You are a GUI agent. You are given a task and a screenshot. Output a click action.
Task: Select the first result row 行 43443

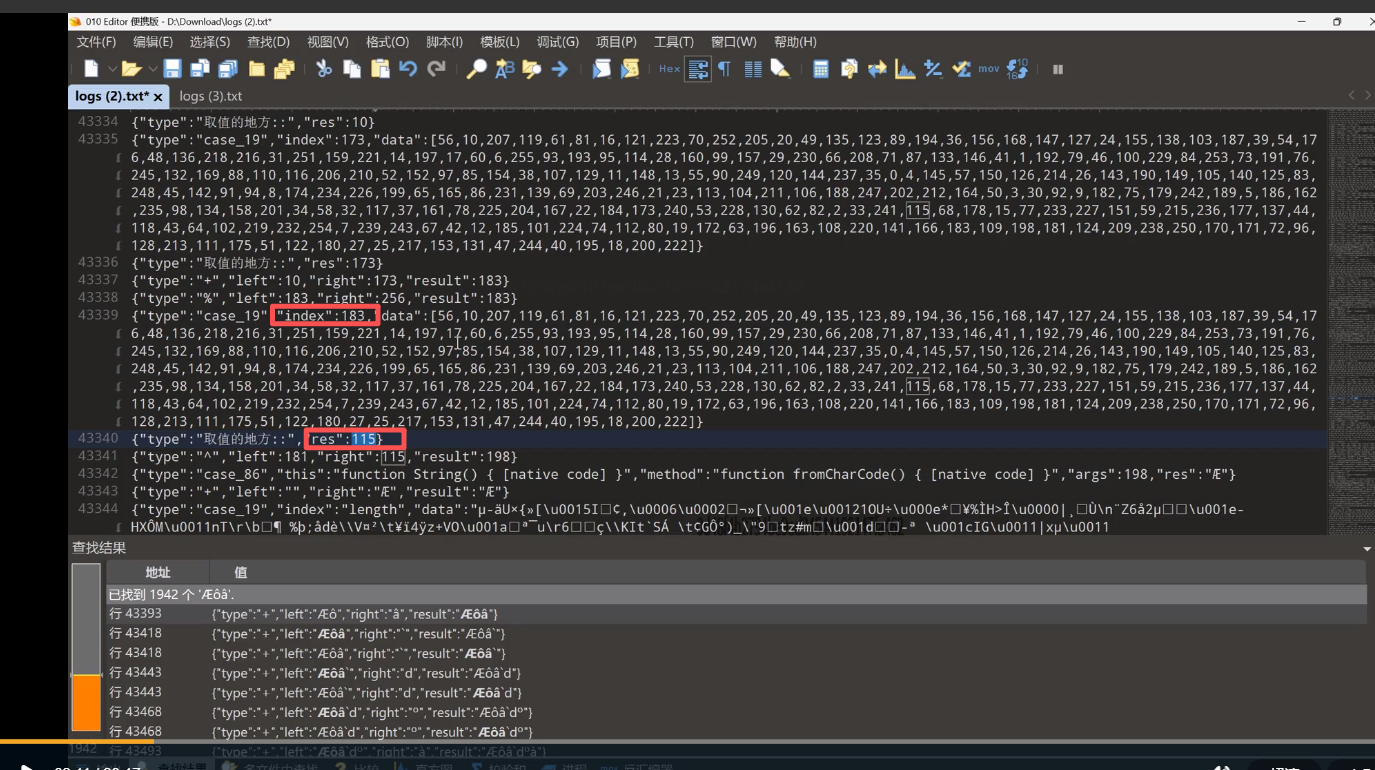(737, 672)
